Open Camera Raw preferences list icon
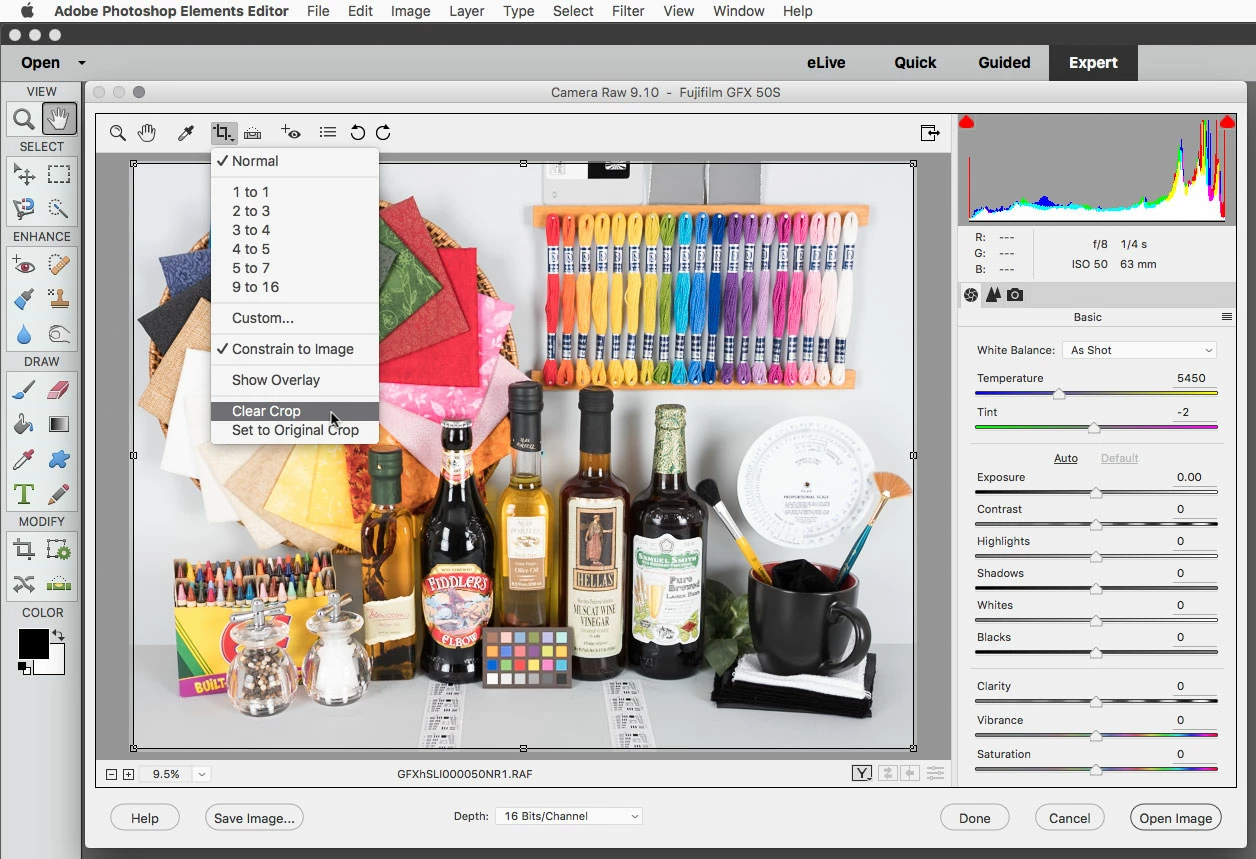 (x=328, y=133)
